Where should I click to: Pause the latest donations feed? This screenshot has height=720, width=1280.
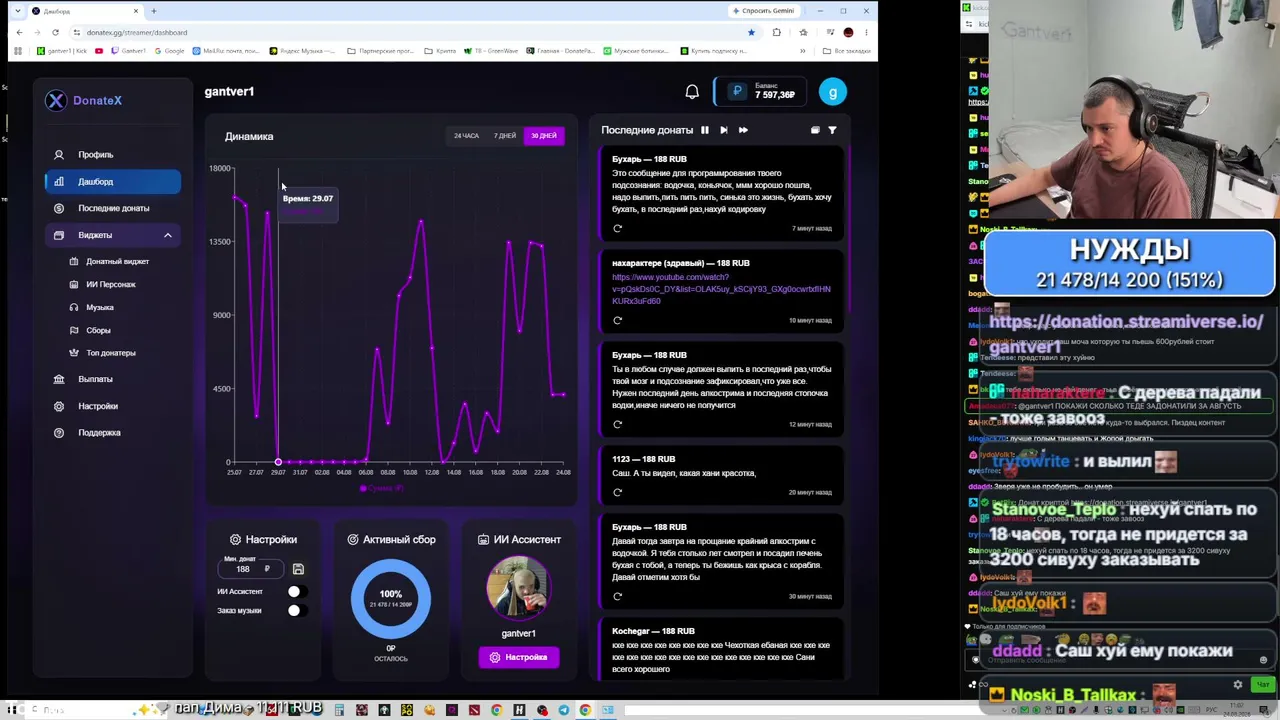coord(705,130)
